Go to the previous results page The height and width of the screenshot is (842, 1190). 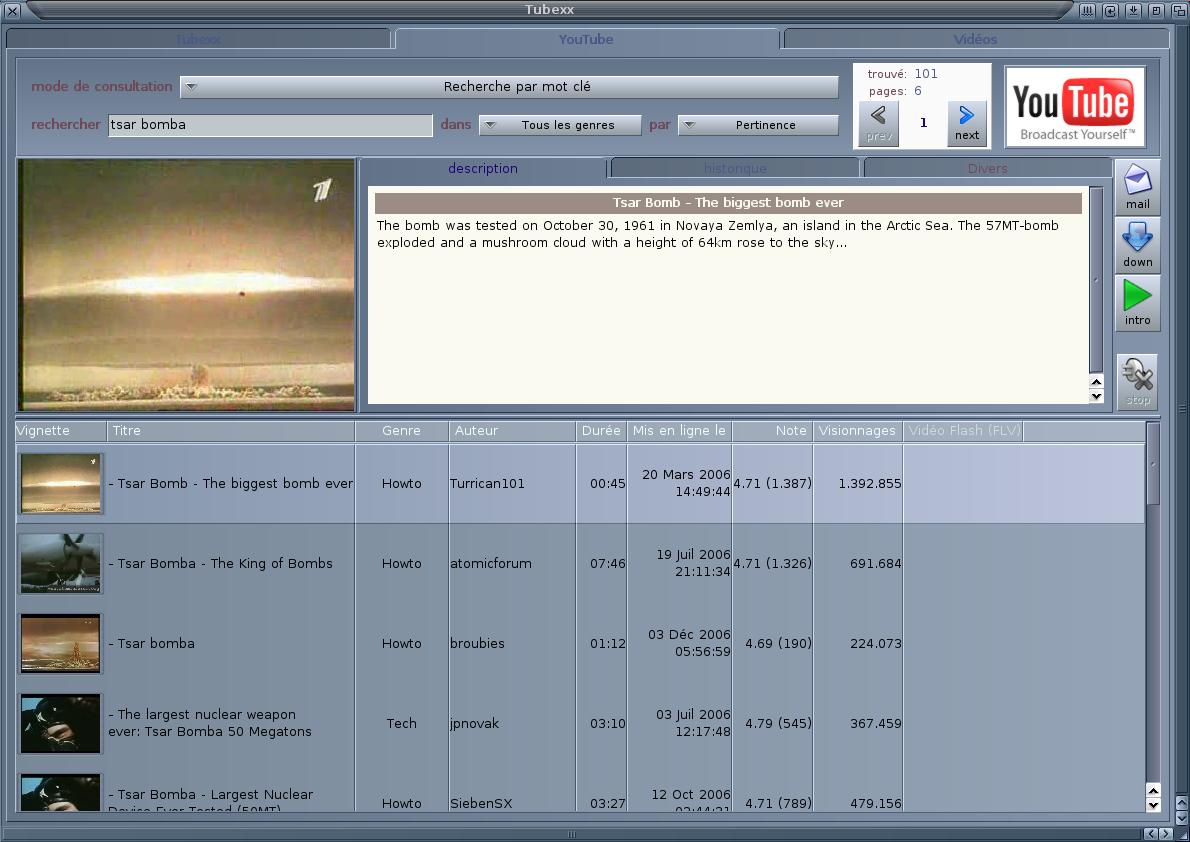[879, 124]
